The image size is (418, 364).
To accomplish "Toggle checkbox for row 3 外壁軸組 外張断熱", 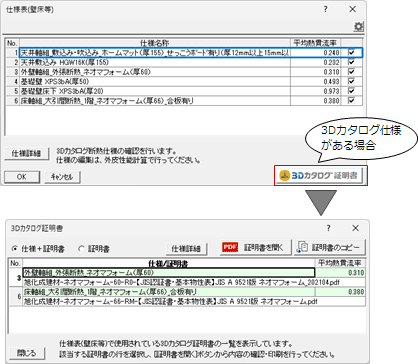I will tap(351, 72).
